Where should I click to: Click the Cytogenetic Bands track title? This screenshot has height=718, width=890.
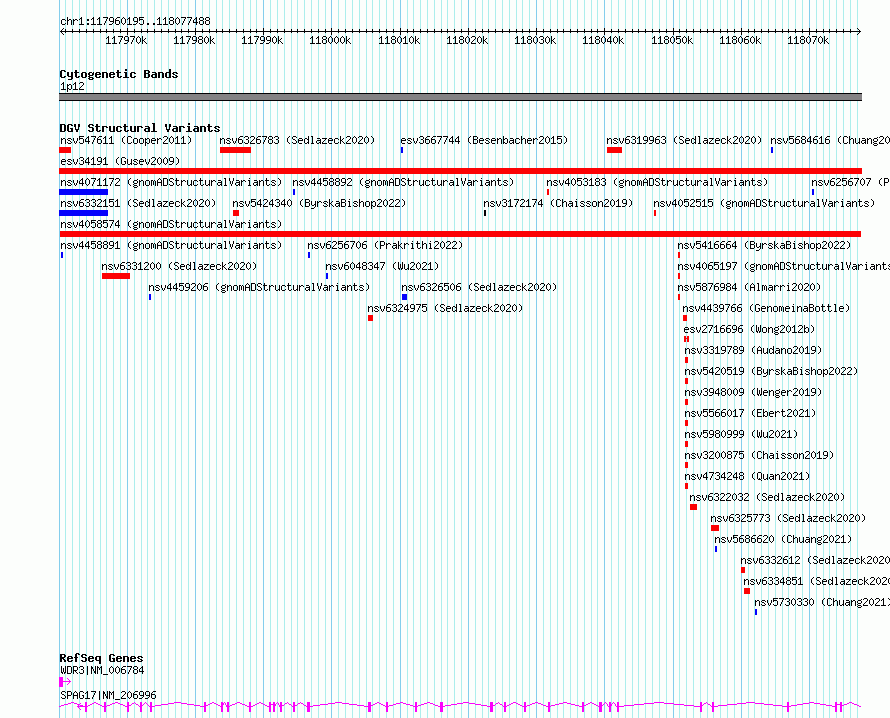tap(119, 74)
